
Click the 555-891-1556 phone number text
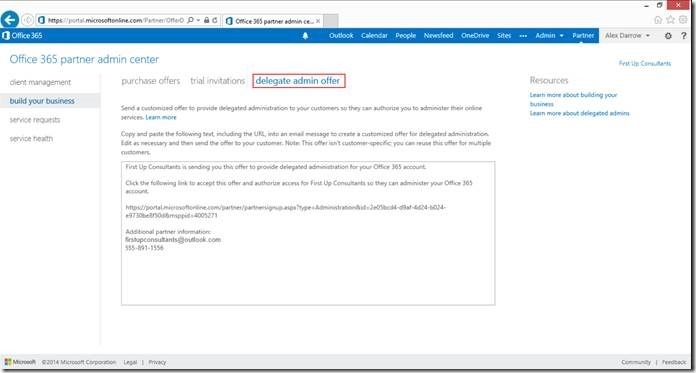click(x=144, y=248)
